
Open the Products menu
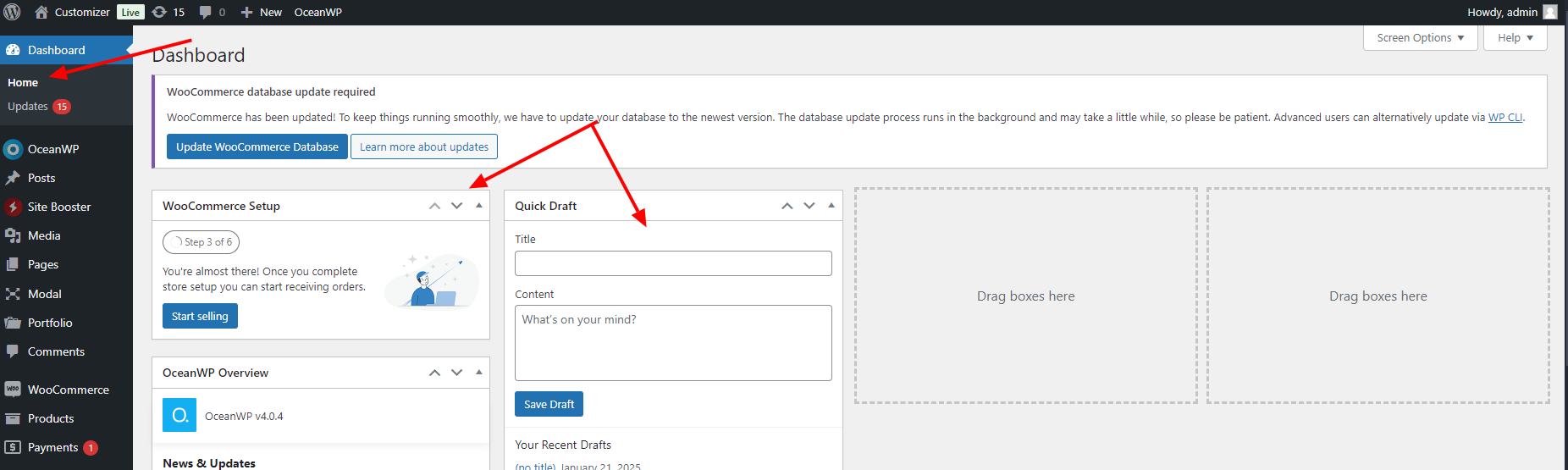point(51,418)
